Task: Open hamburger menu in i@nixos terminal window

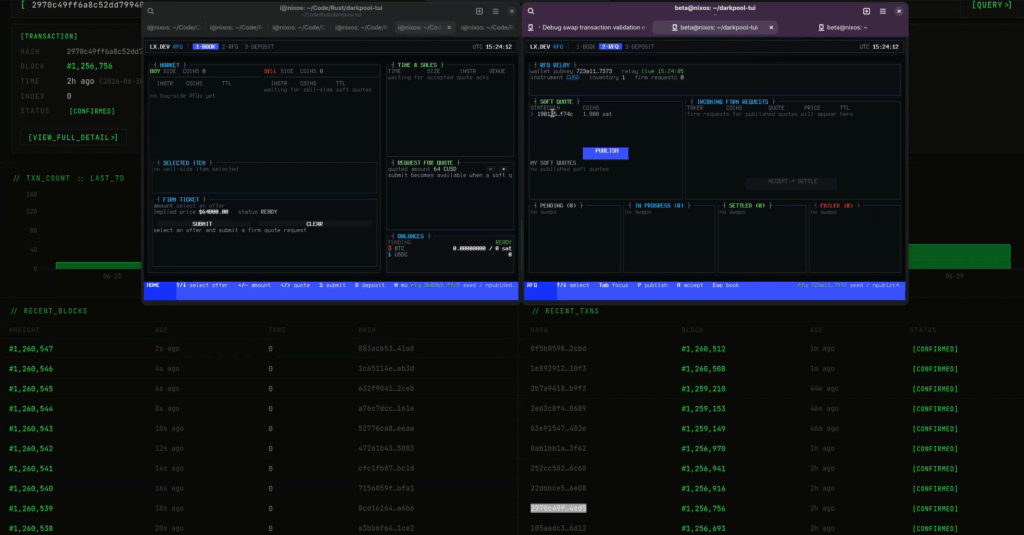Action: point(496,11)
